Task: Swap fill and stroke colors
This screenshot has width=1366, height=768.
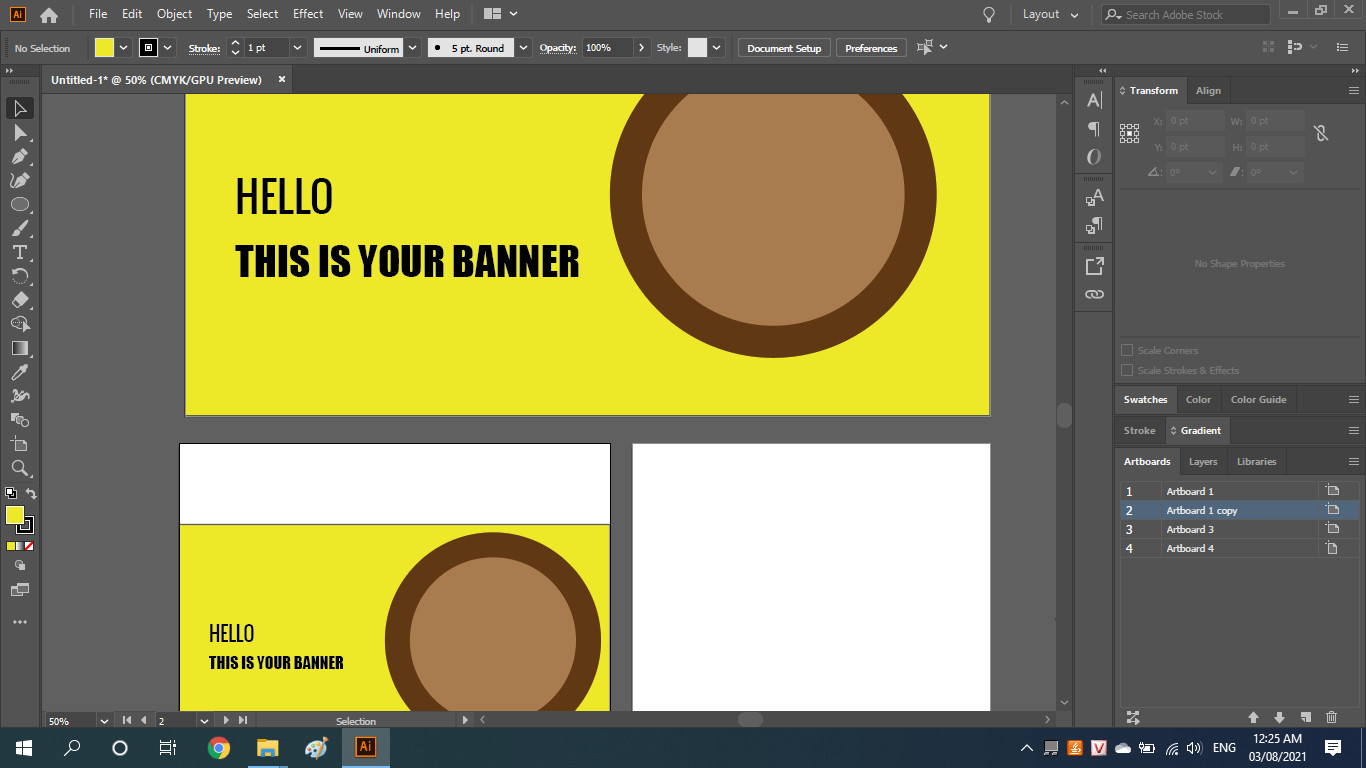Action: [x=30, y=494]
